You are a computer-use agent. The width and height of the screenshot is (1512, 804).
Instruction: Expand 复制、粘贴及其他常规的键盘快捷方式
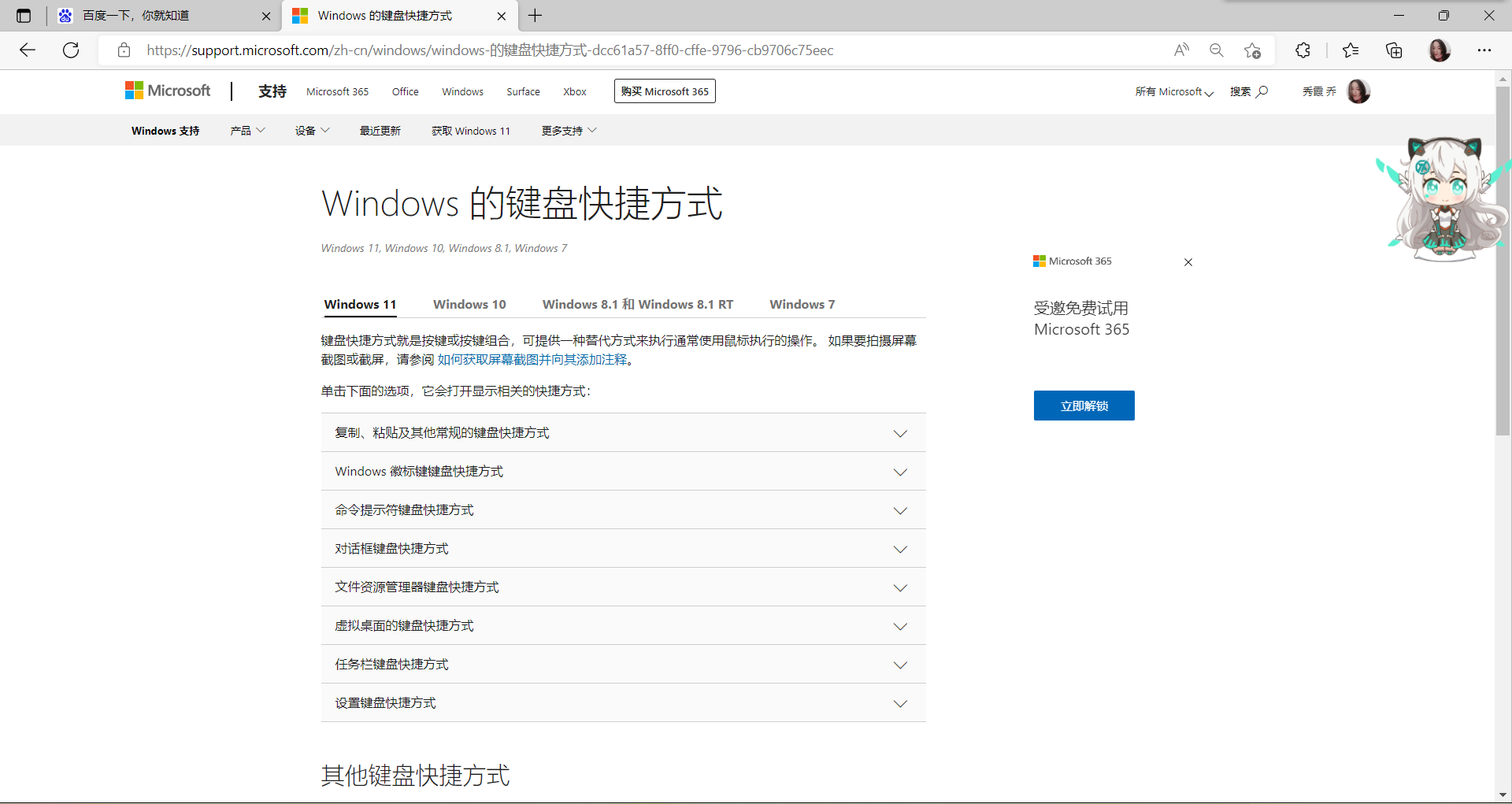point(623,433)
